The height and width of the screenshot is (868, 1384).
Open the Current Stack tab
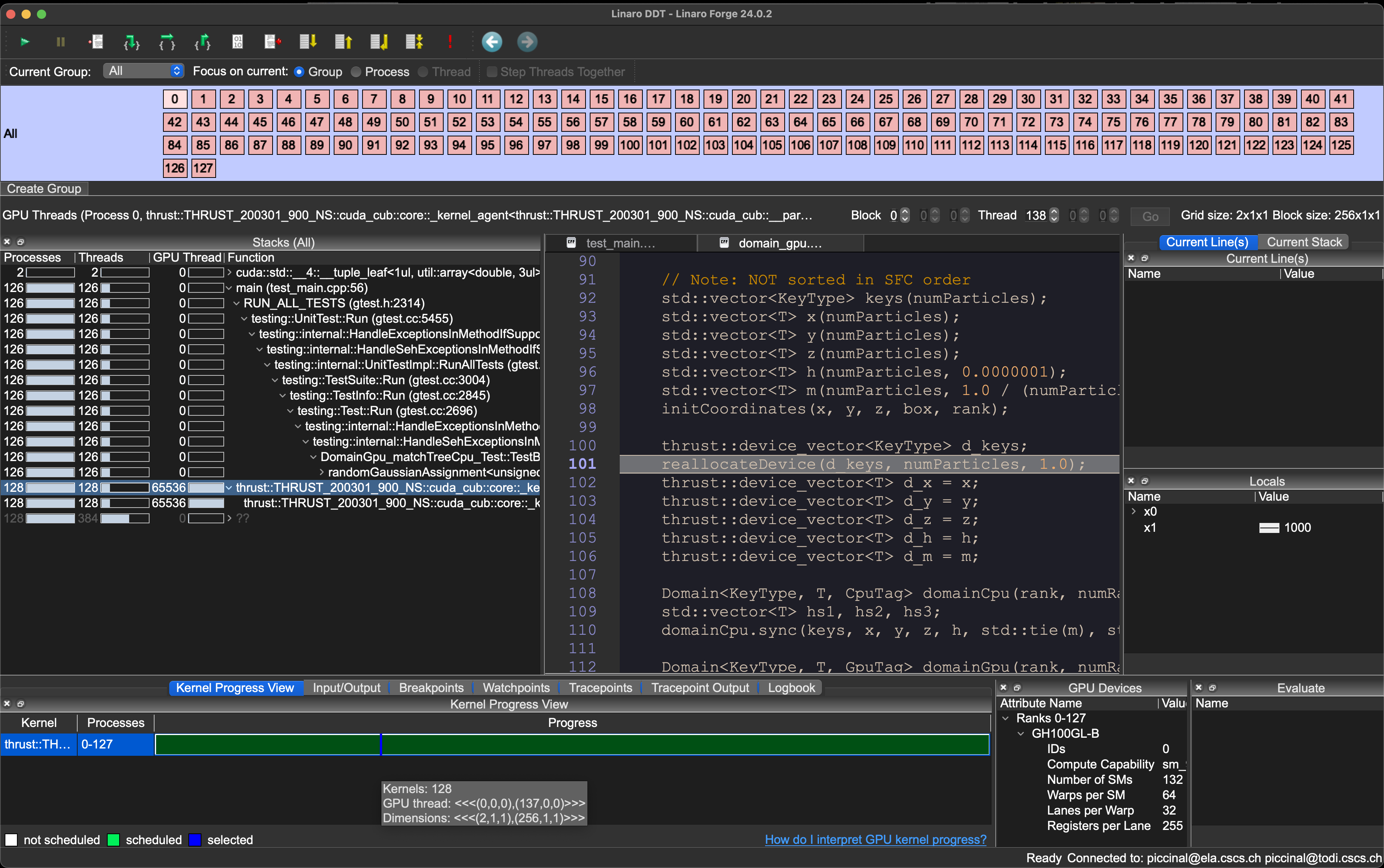click(1304, 242)
